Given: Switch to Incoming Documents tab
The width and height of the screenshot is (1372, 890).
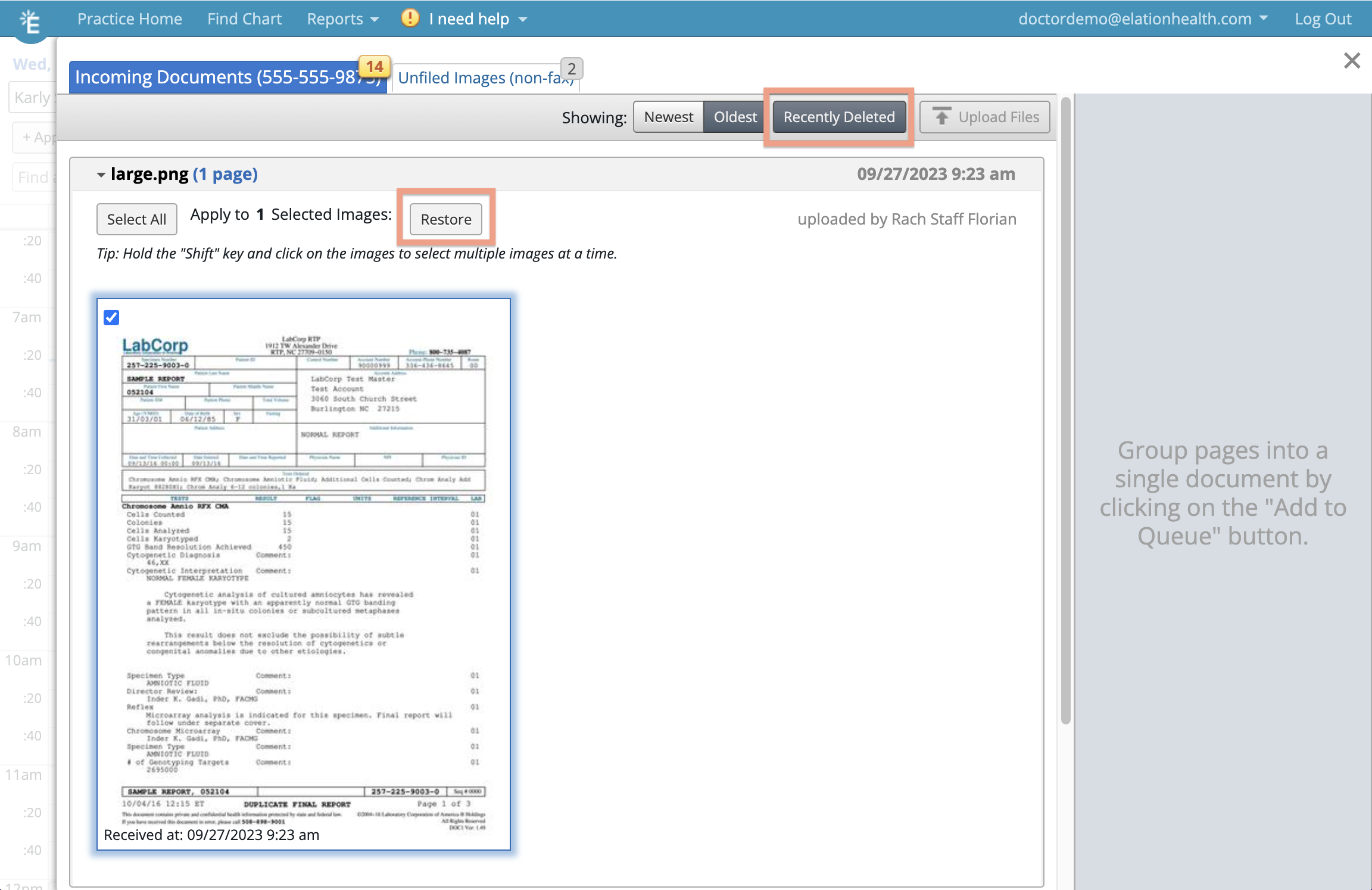Looking at the screenshot, I should click(227, 77).
